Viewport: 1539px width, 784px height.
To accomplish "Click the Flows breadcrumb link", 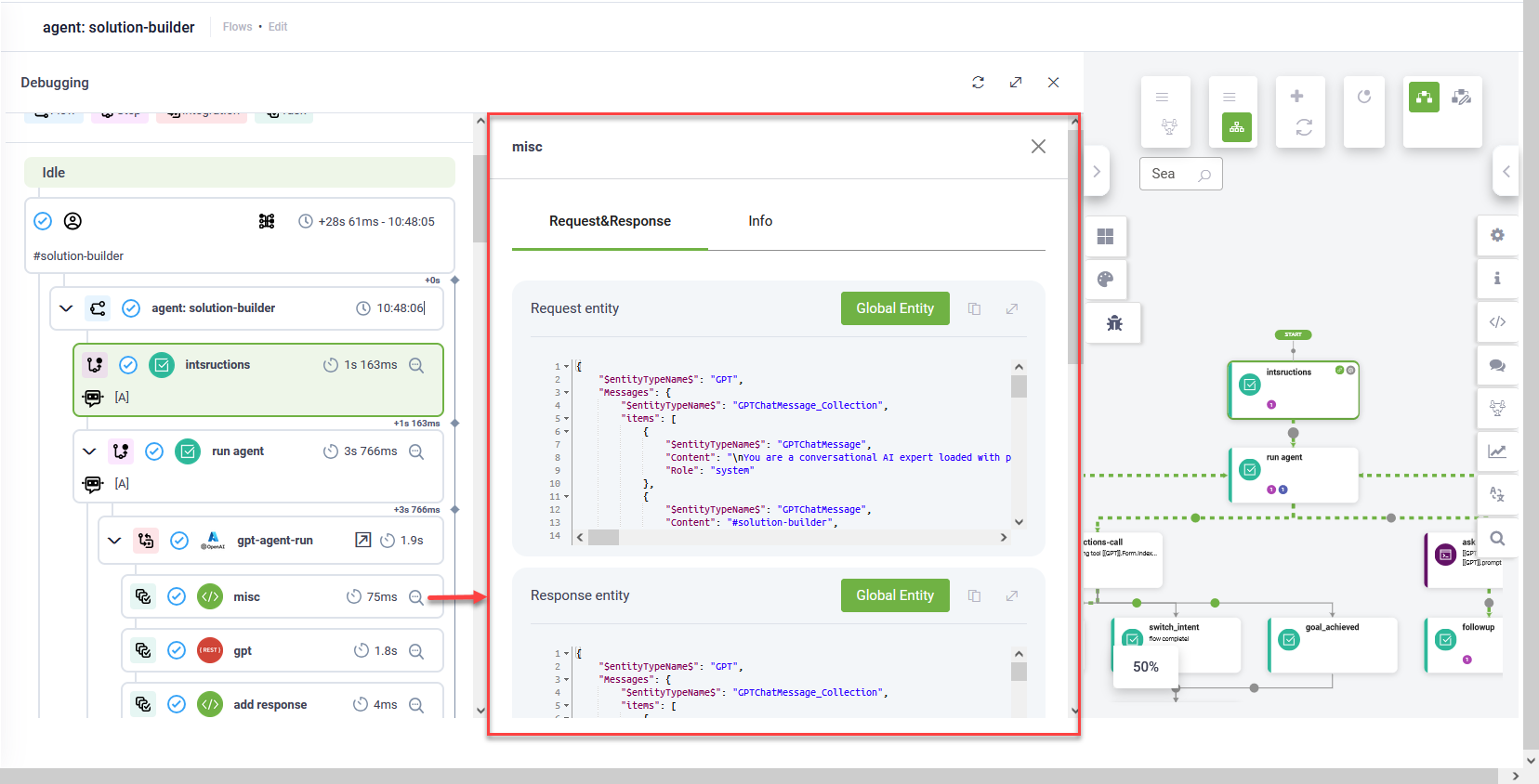I will pyautogui.click(x=237, y=27).
